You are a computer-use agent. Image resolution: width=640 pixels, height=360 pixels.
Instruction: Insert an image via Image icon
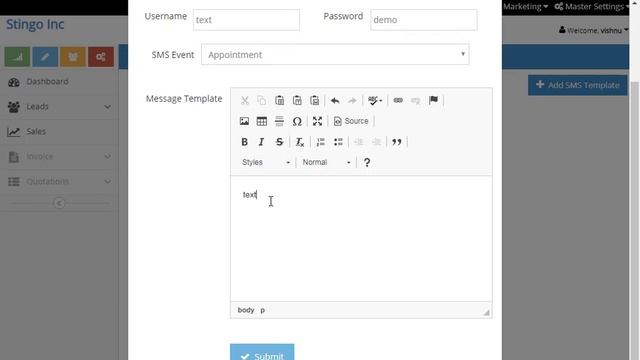point(244,121)
